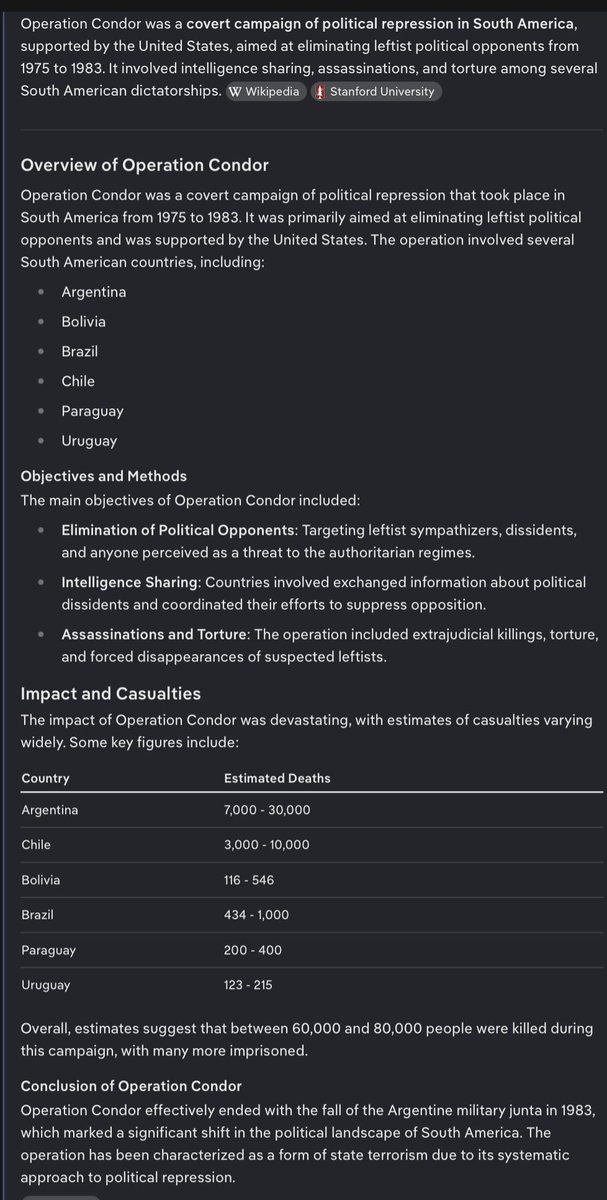This screenshot has height=1200, width=607.
Task: Click the partially visible button at bottom
Action: (60, 1196)
